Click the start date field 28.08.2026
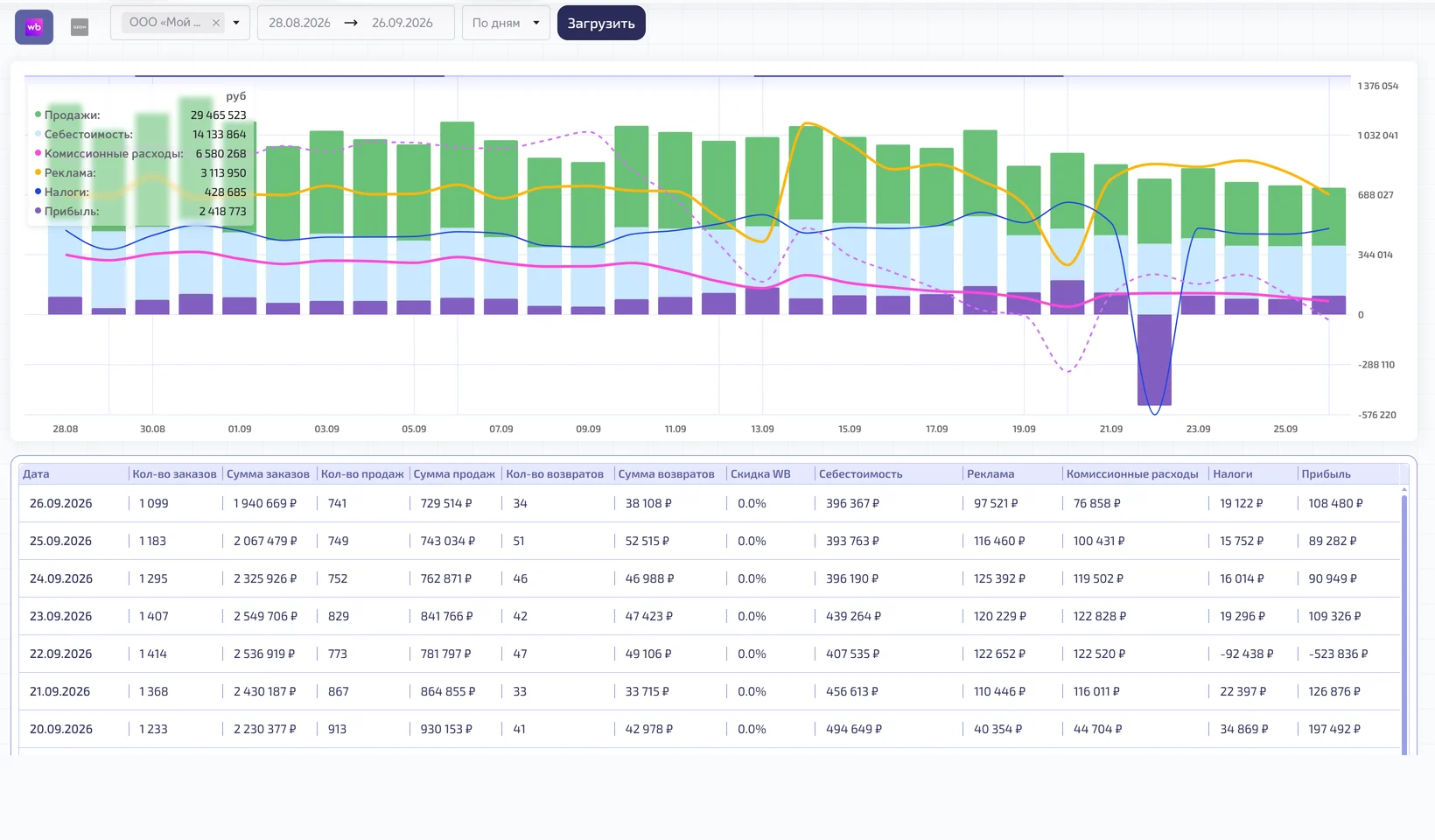1435x840 pixels. click(299, 23)
